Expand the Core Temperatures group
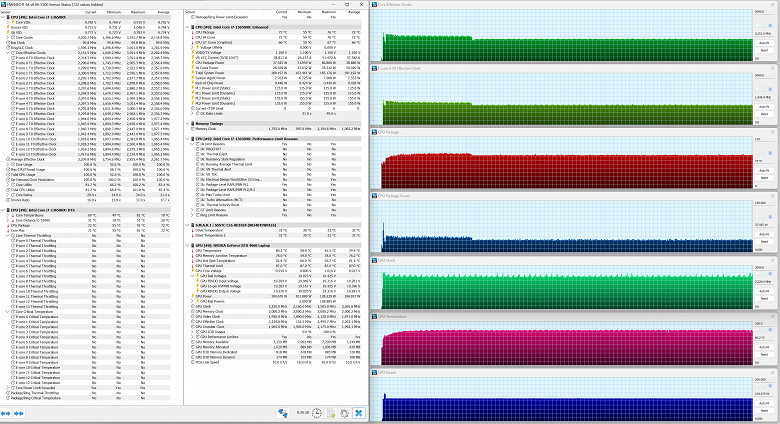 7,214
